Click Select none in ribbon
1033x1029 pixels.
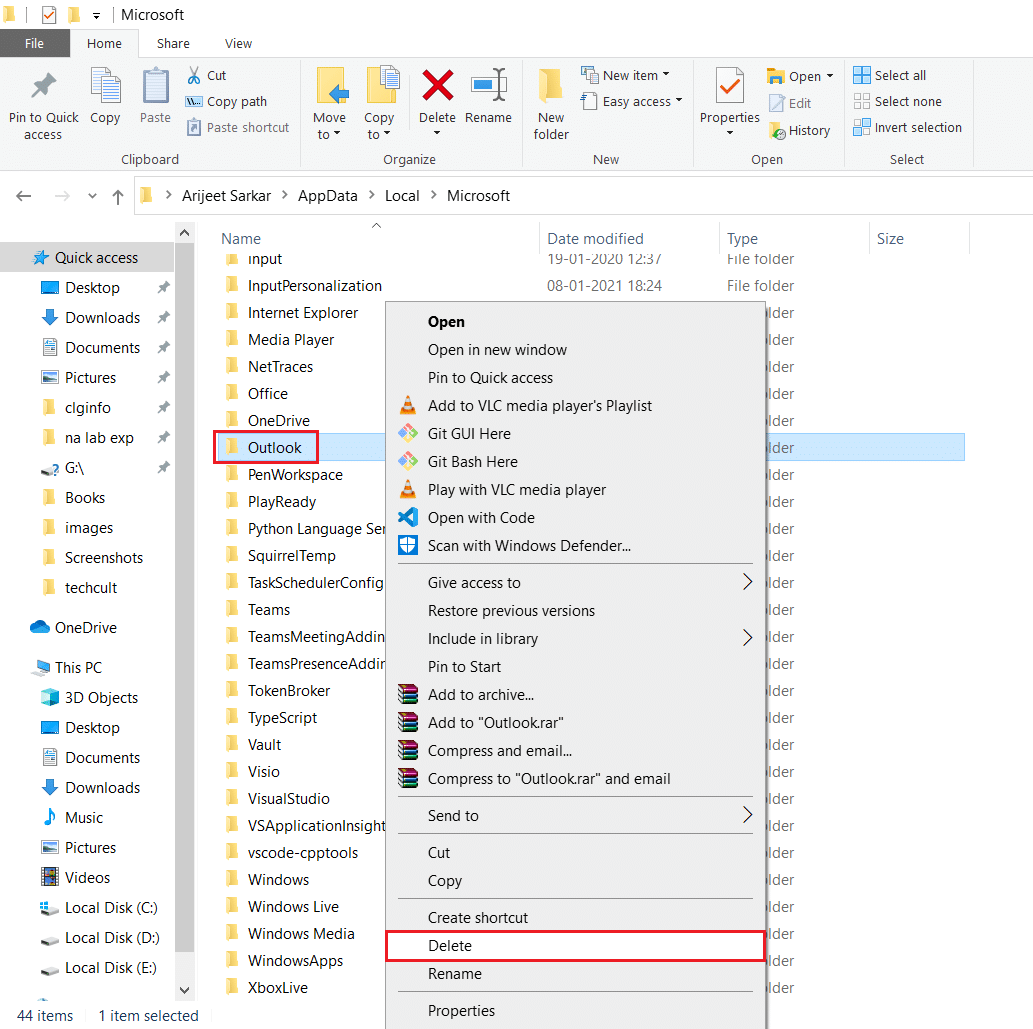point(897,101)
